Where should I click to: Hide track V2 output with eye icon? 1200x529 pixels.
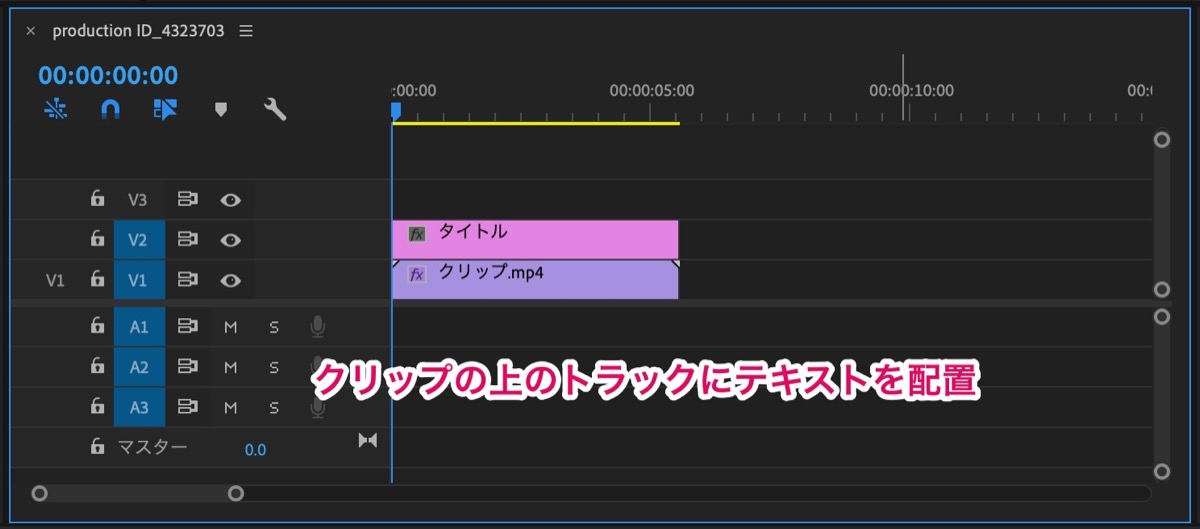point(231,240)
